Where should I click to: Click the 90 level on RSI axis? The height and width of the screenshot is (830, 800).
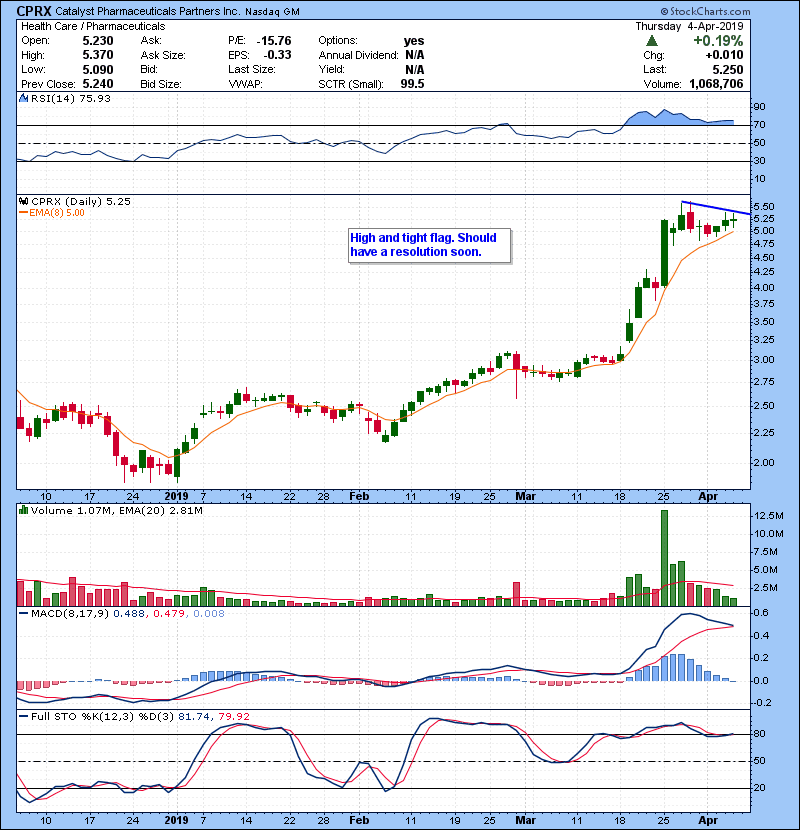[x=759, y=107]
